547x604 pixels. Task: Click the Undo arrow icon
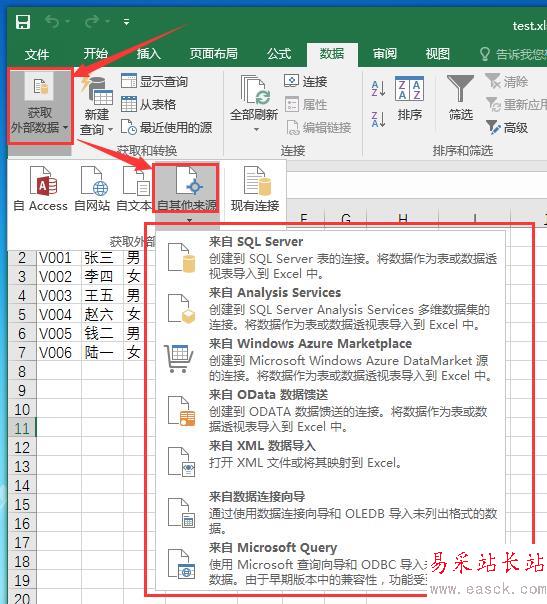(x=52, y=22)
